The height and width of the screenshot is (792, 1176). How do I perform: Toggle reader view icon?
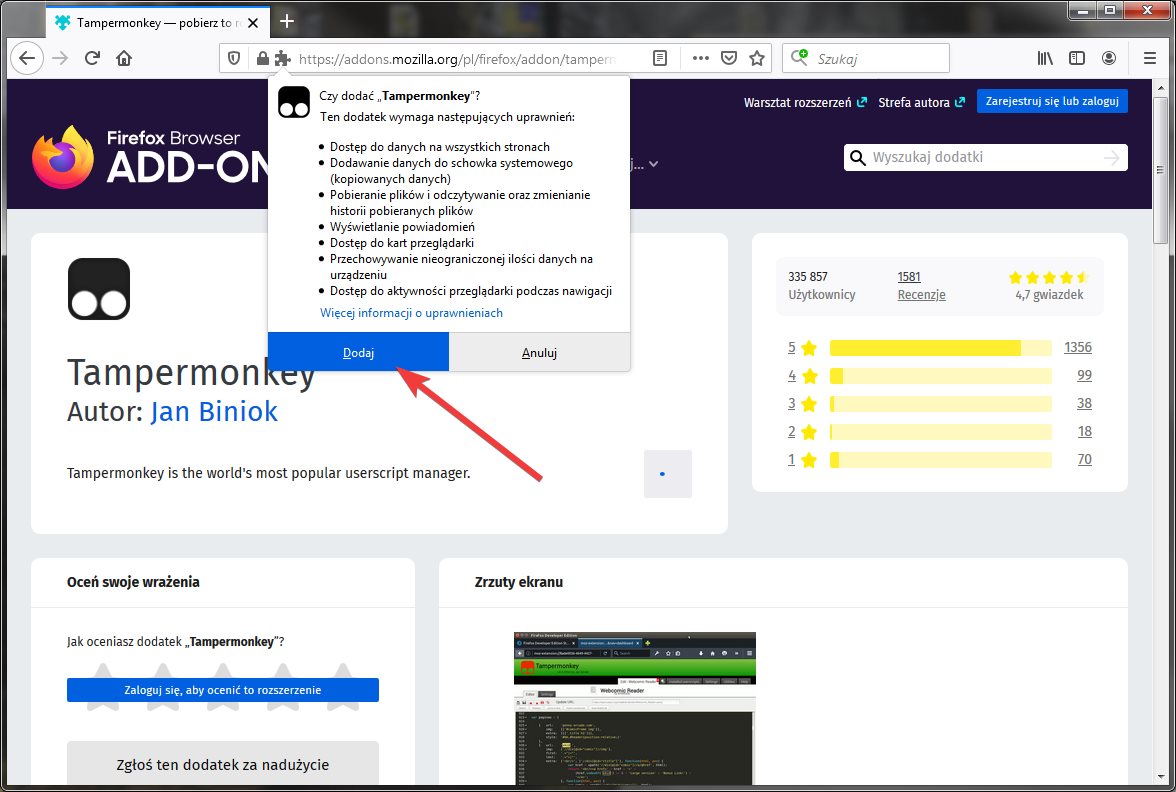coord(660,58)
